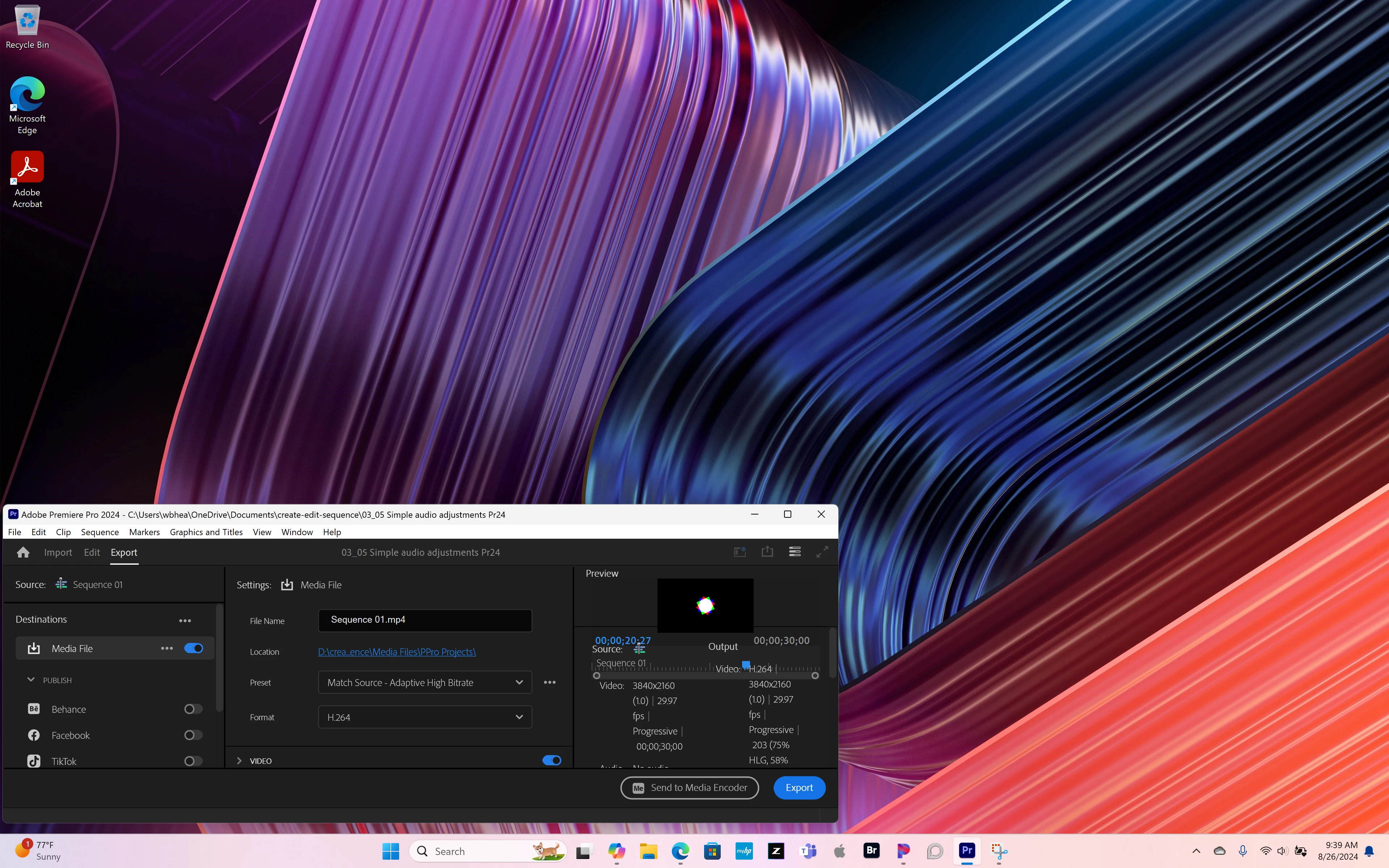Open the Quick Export share icon

[x=767, y=552]
